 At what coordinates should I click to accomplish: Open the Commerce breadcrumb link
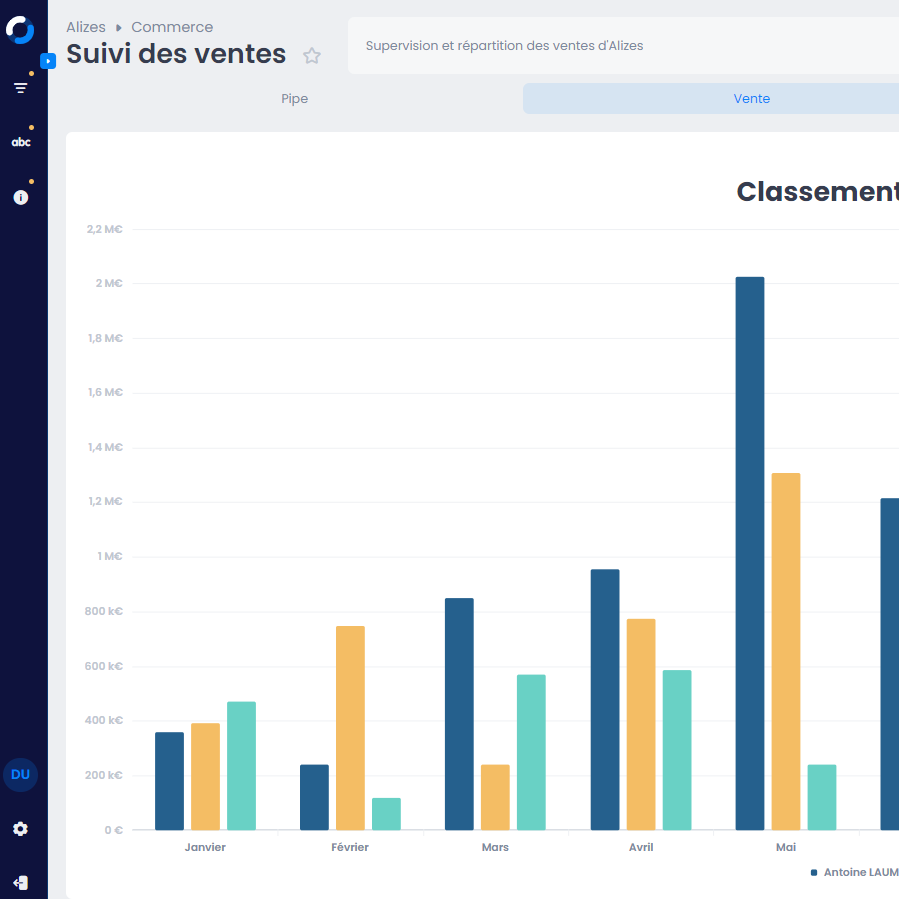click(x=172, y=27)
